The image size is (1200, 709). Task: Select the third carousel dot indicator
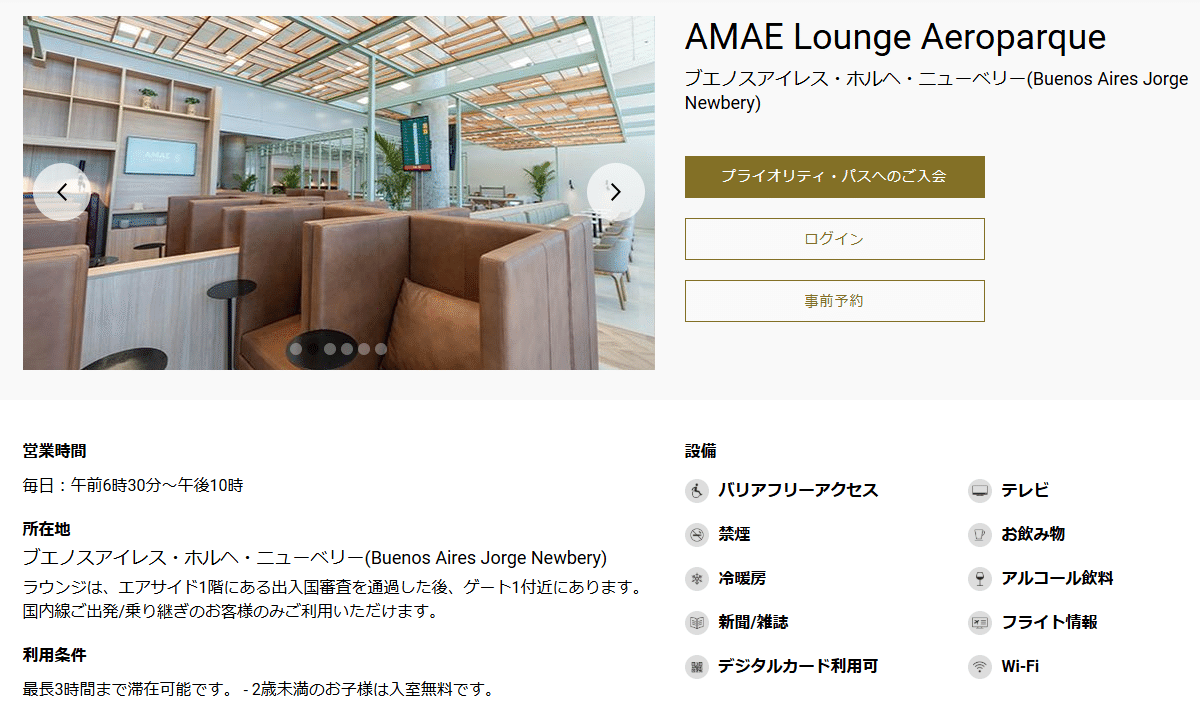point(330,349)
